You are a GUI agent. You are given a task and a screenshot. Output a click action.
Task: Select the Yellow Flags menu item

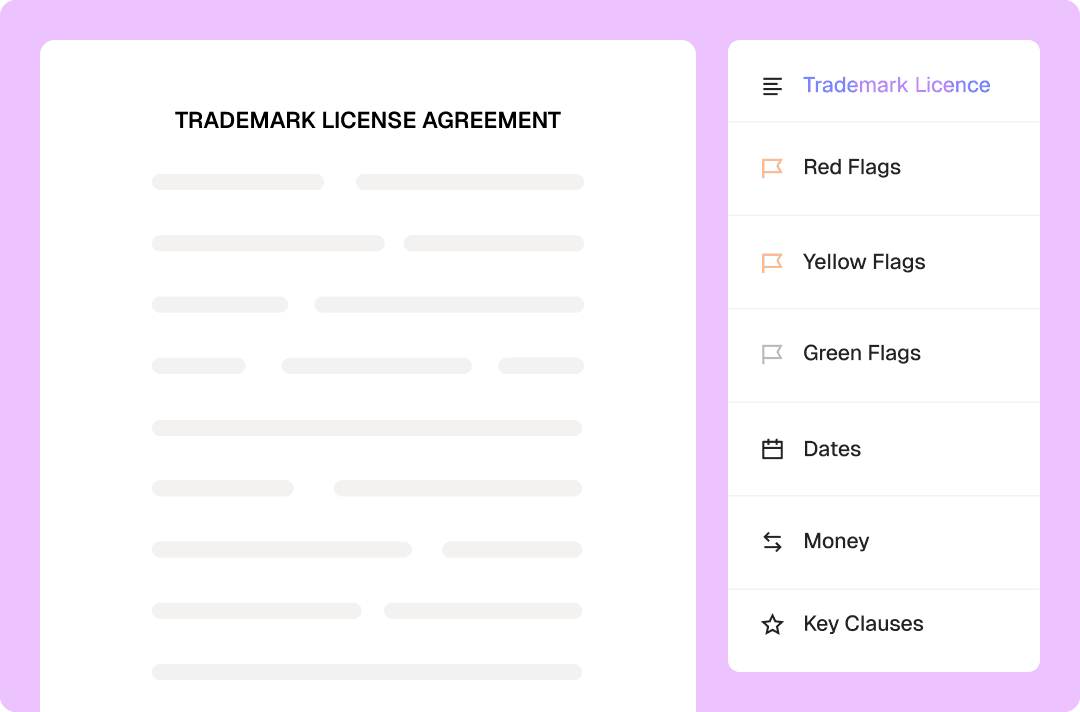tap(884, 262)
